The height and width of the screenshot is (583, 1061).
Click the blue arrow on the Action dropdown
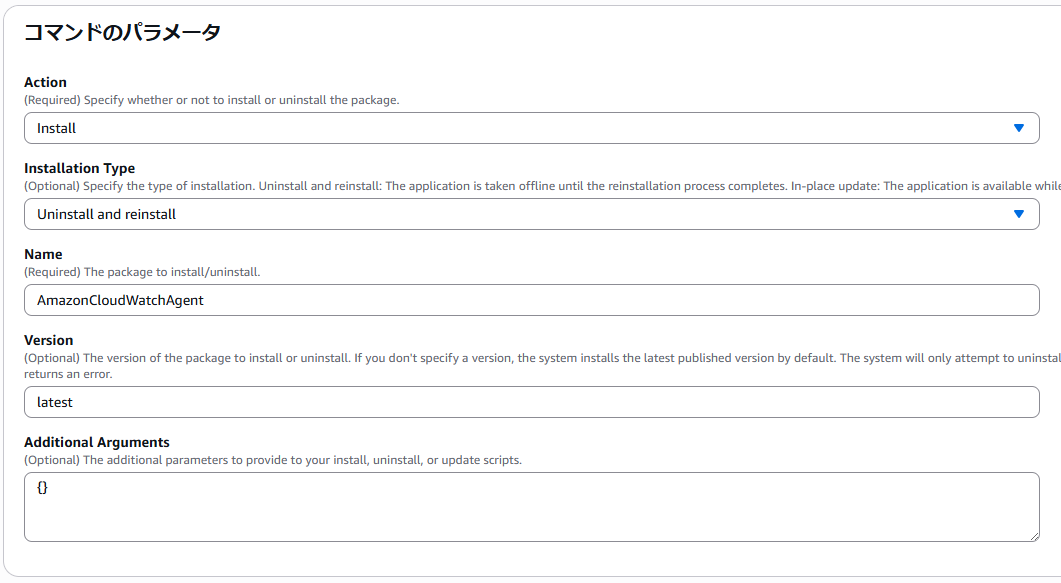[1018, 128]
